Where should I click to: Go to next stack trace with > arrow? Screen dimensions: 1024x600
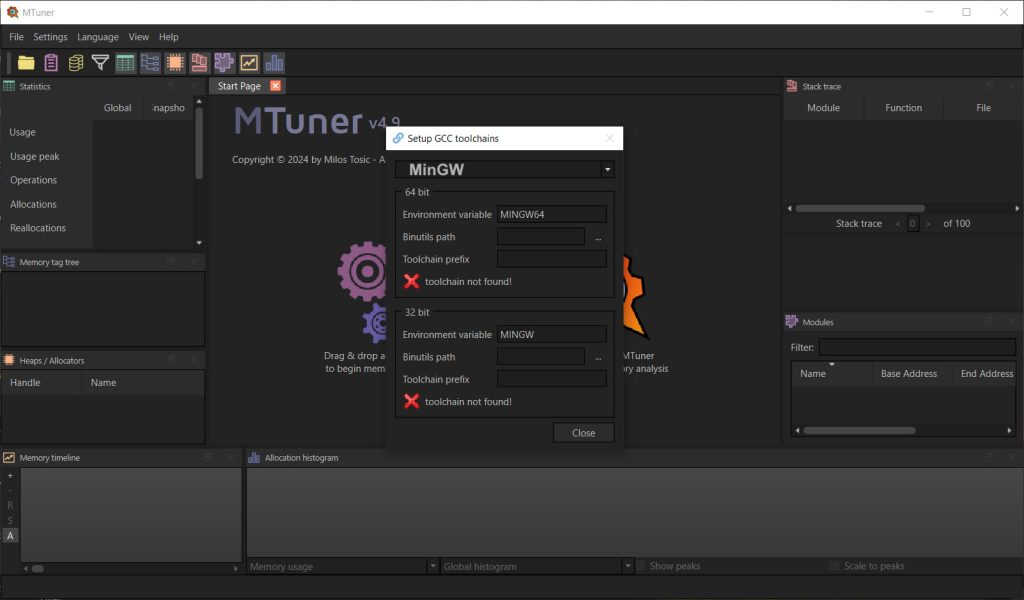928,224
